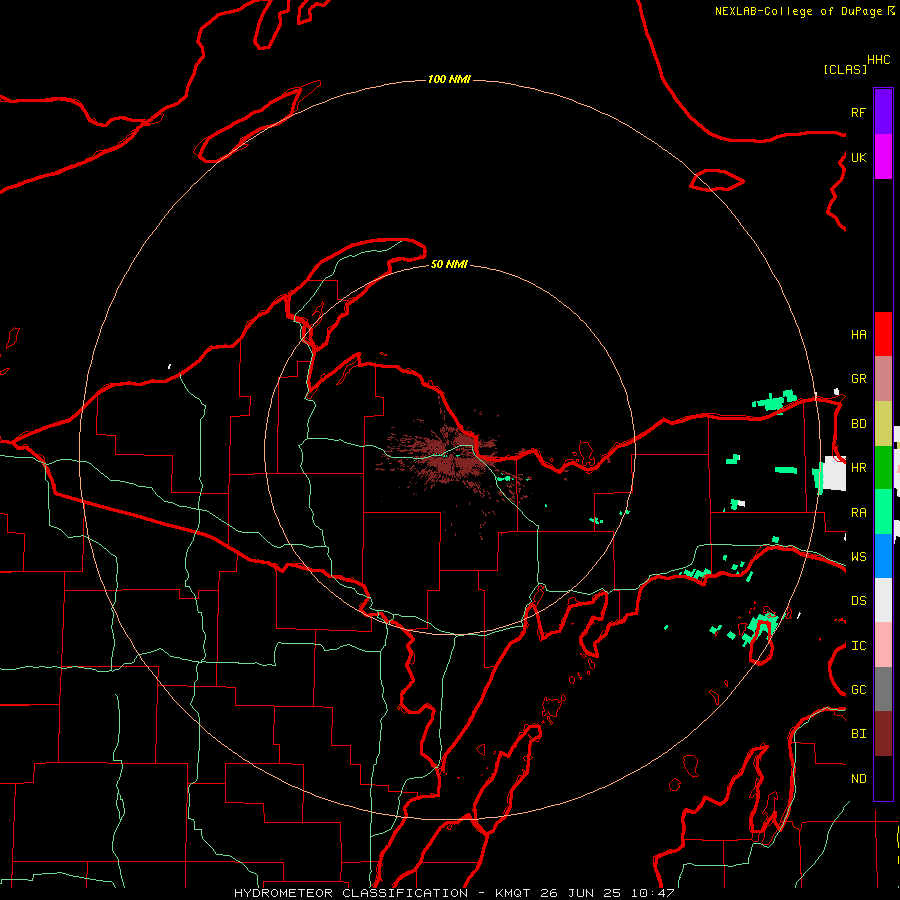Click the HHC product label
Screen dimensions: 900x900
[x=878, y=60]
